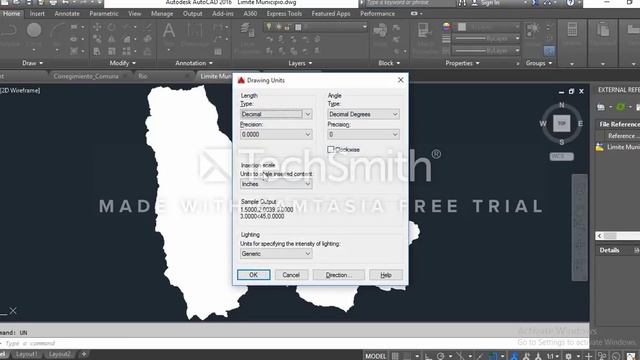Close the Drawing Units dialog via X
Image resolution: width=640 pixels, height=360 pixels.
(400, 80)
